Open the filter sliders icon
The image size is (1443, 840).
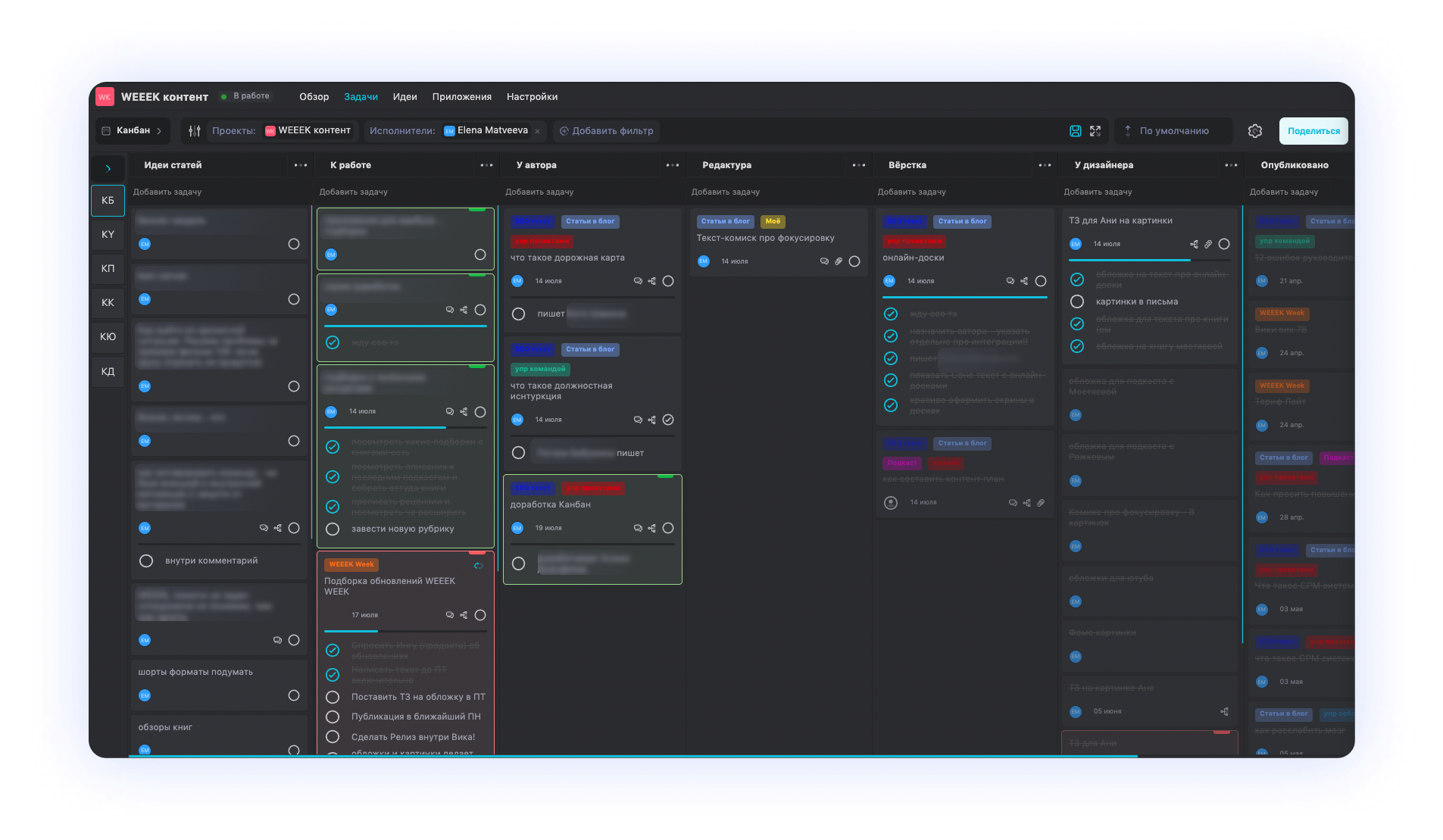coord(195,131)
